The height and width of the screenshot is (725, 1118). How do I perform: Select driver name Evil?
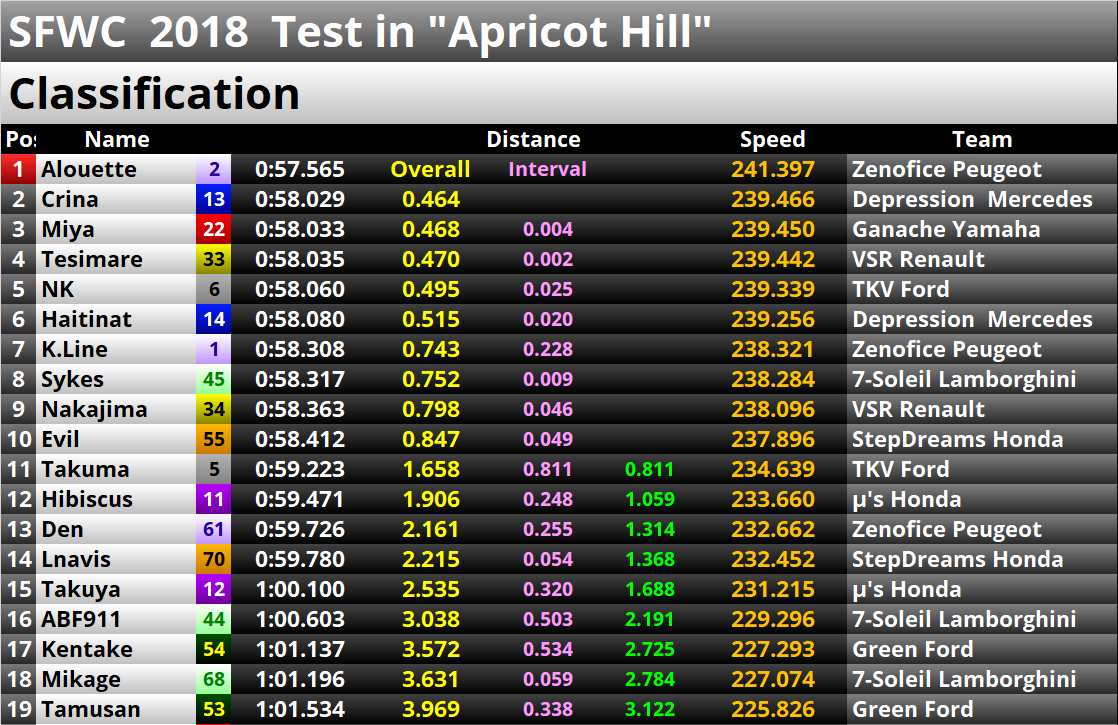pos(60,439)
